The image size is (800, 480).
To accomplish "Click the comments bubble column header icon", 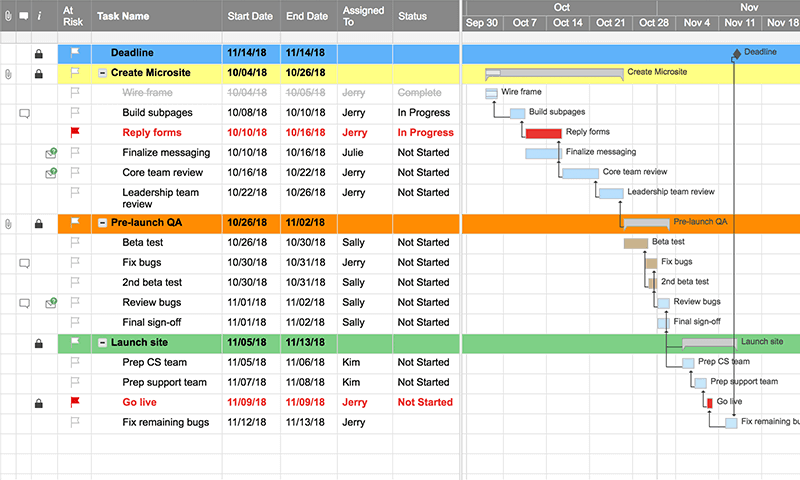I will pyautogui.click(x=24, y=16).
